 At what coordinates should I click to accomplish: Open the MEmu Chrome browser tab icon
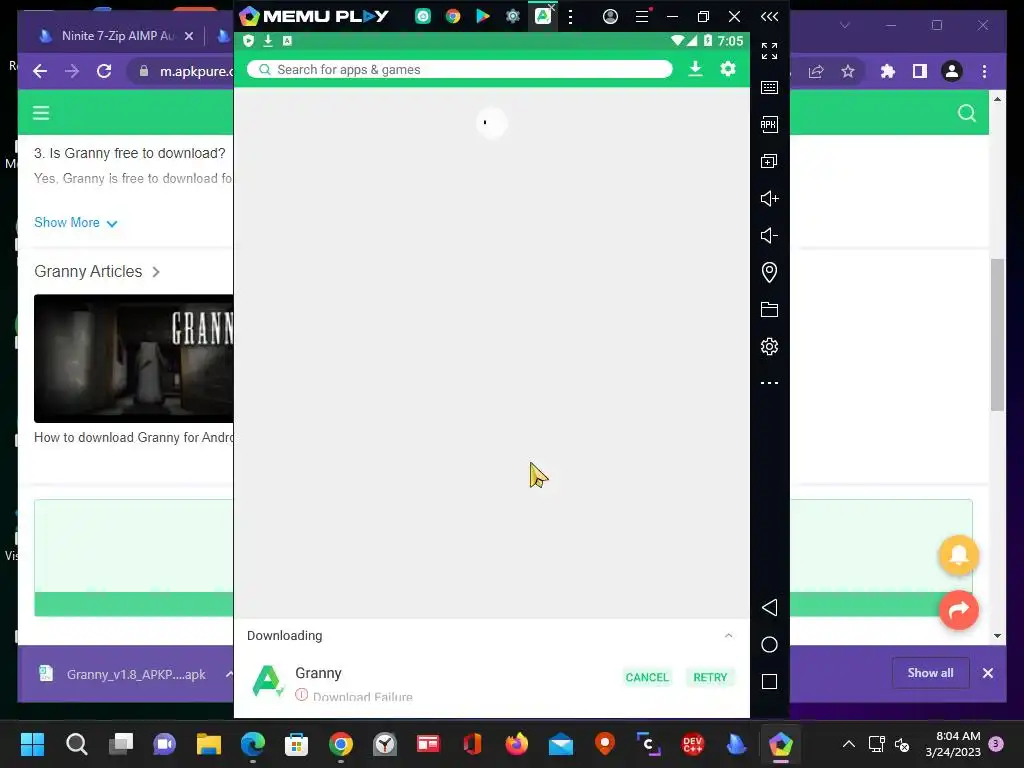pos(453,16)
